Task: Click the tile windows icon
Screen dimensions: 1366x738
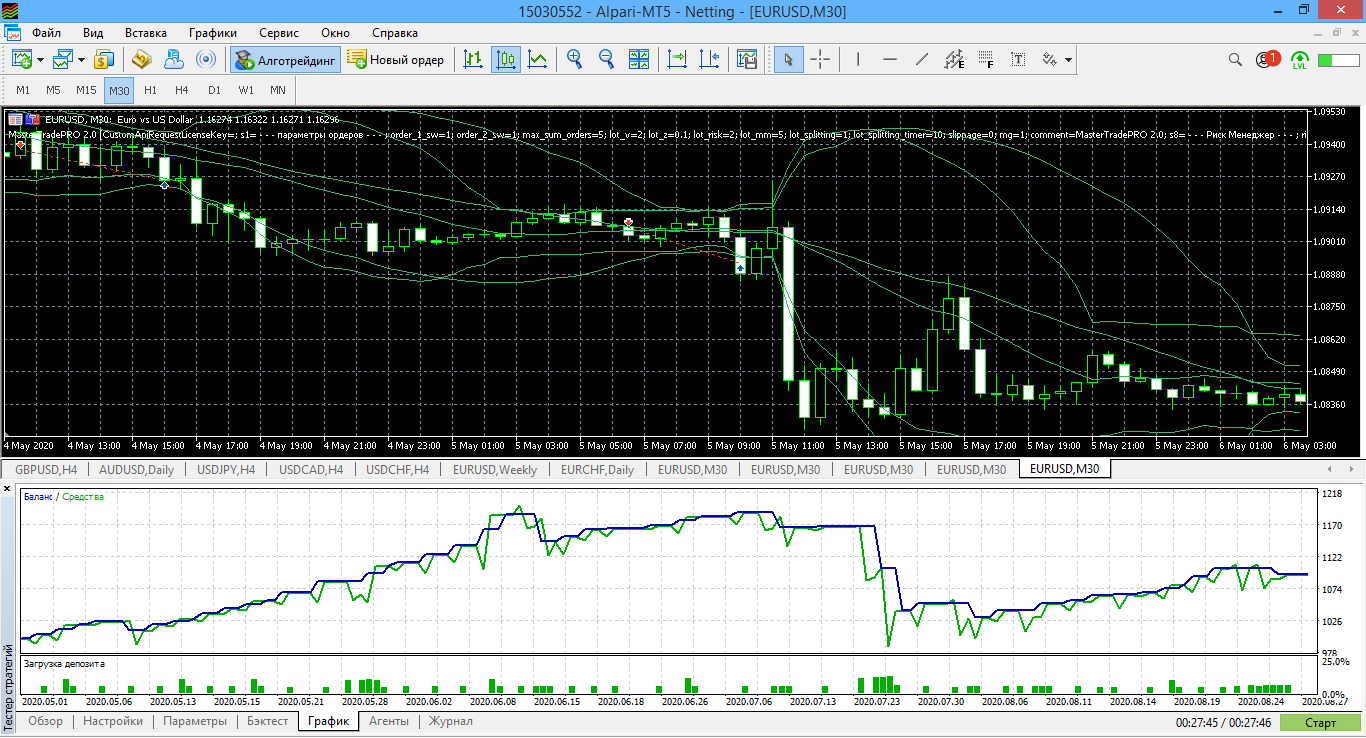Action: tap(639, 60)
